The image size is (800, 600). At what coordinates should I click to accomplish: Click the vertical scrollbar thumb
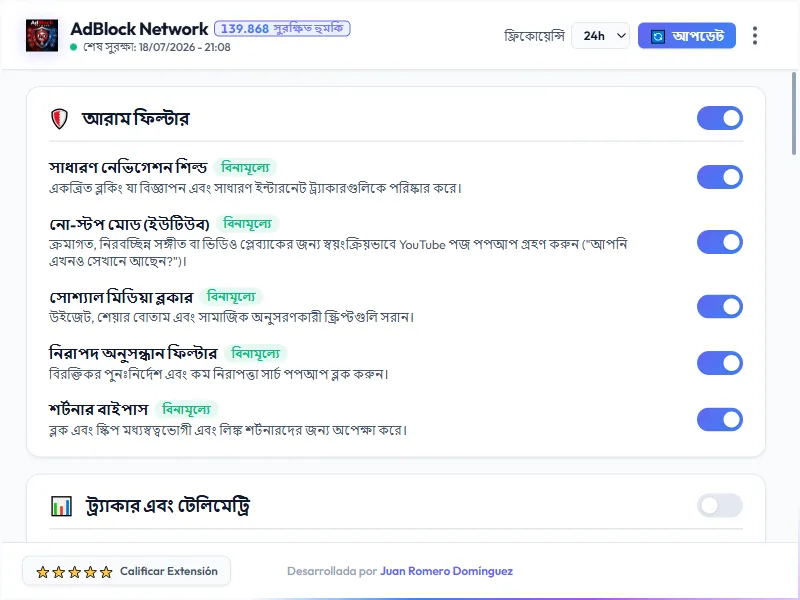tap(794, 113)
